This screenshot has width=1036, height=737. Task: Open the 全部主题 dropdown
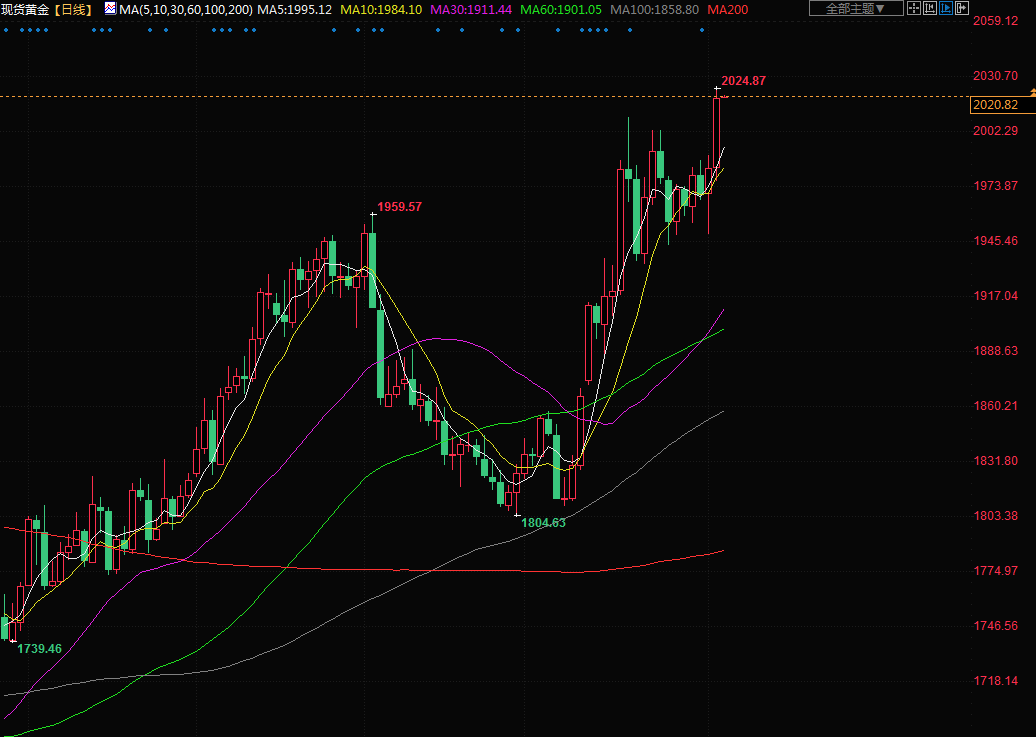tap(856, 9)
